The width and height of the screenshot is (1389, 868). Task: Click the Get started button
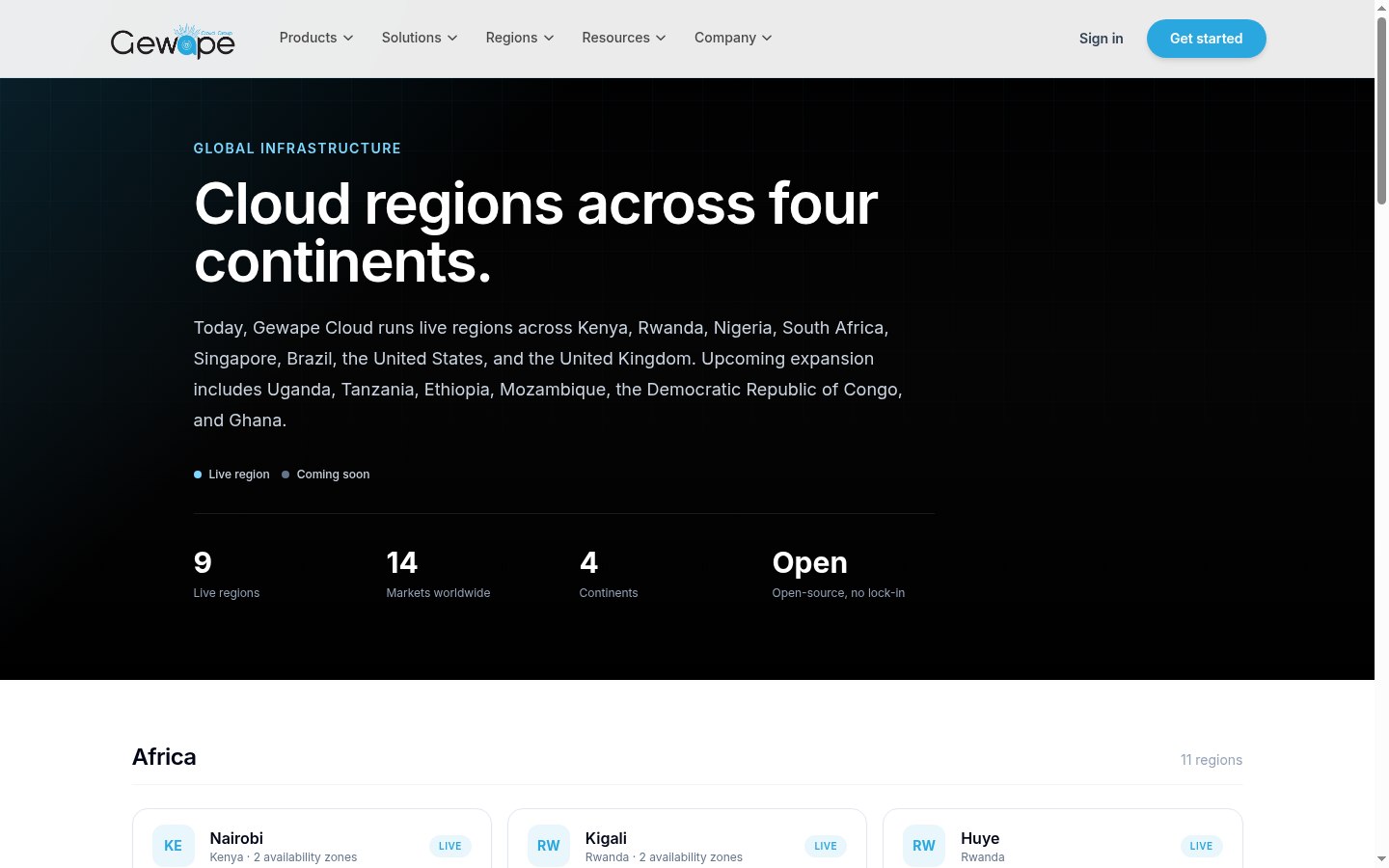(1206, 39)
